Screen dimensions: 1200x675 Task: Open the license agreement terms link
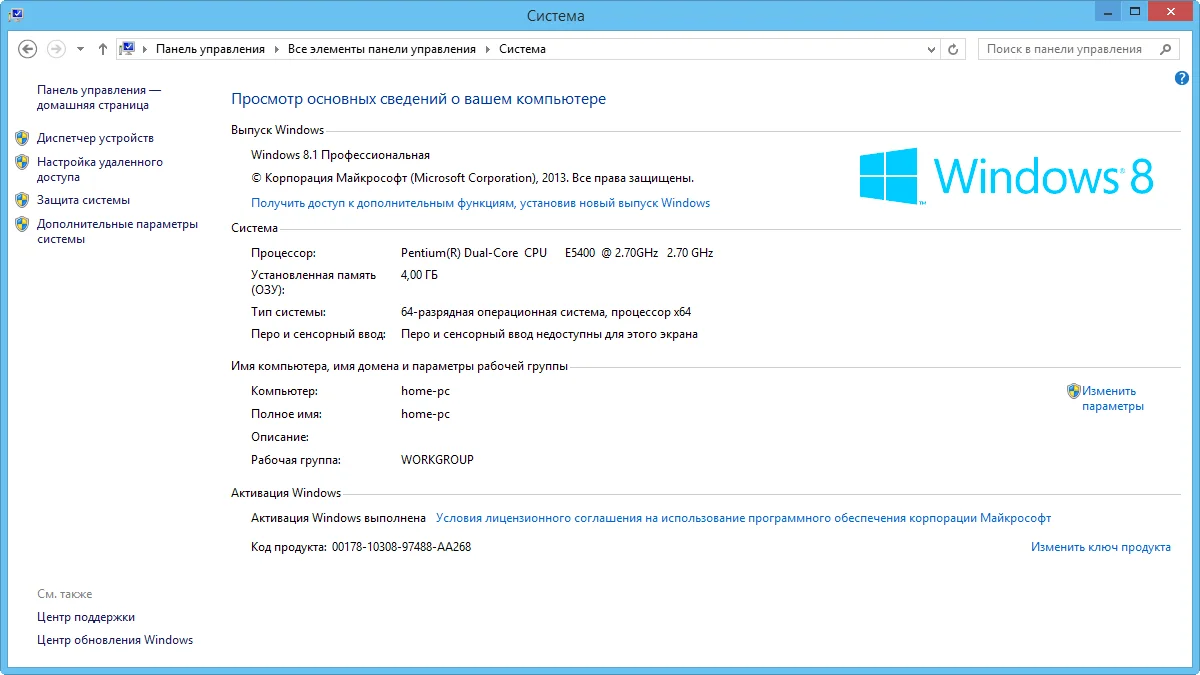743,518
